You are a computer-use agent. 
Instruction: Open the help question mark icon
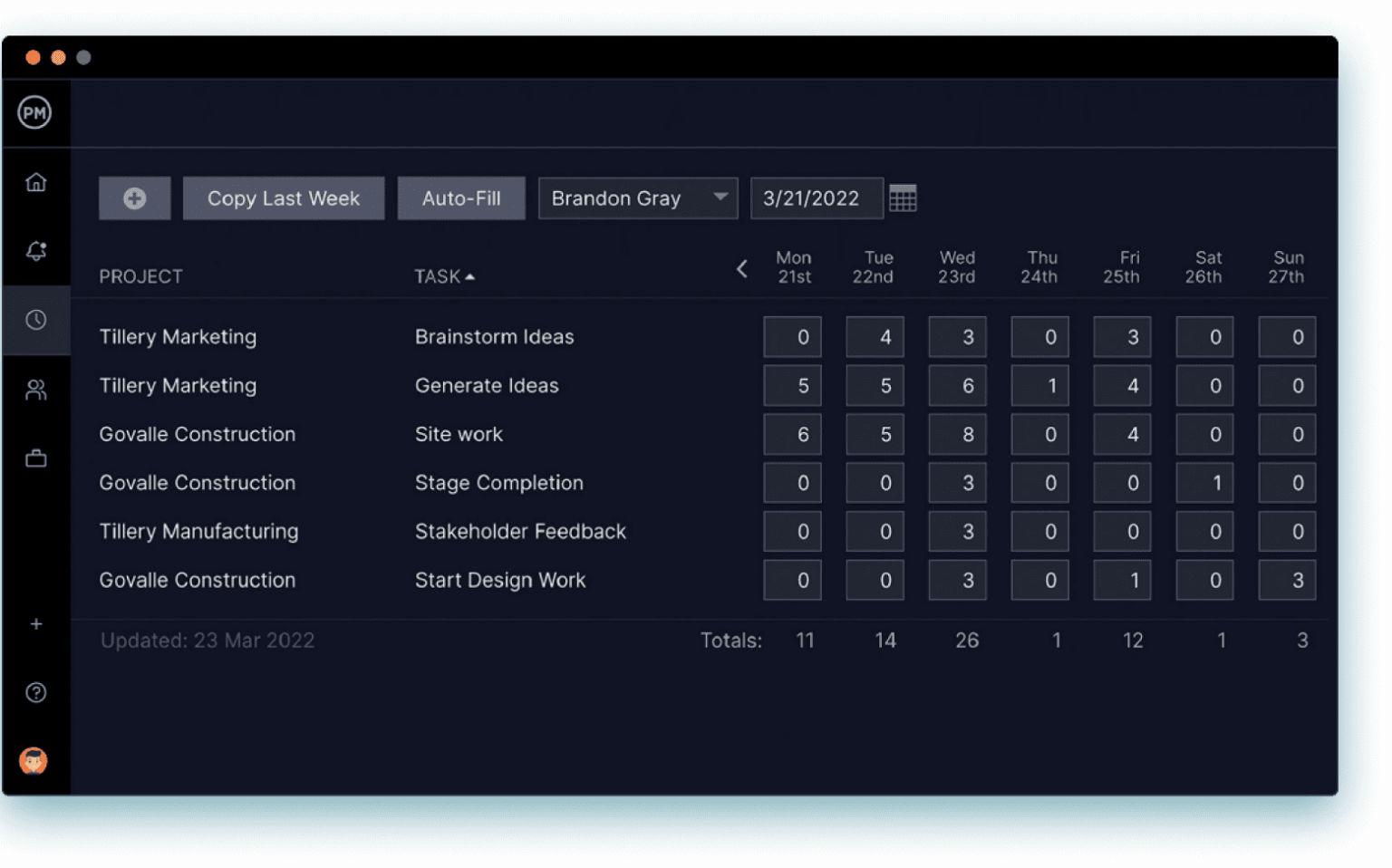[36, 693]
